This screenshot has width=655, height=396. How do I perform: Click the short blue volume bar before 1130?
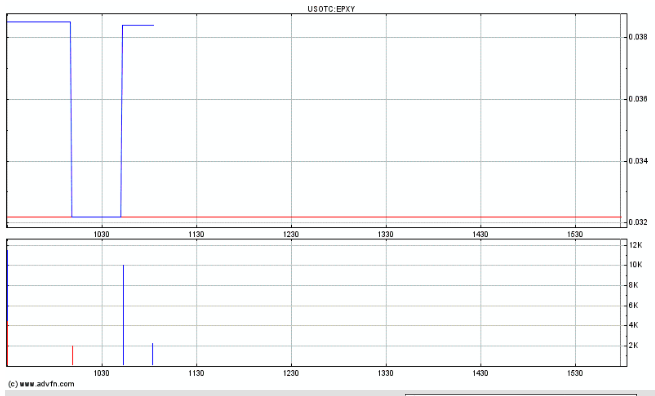pyautogui.click(x=152, y=354)
